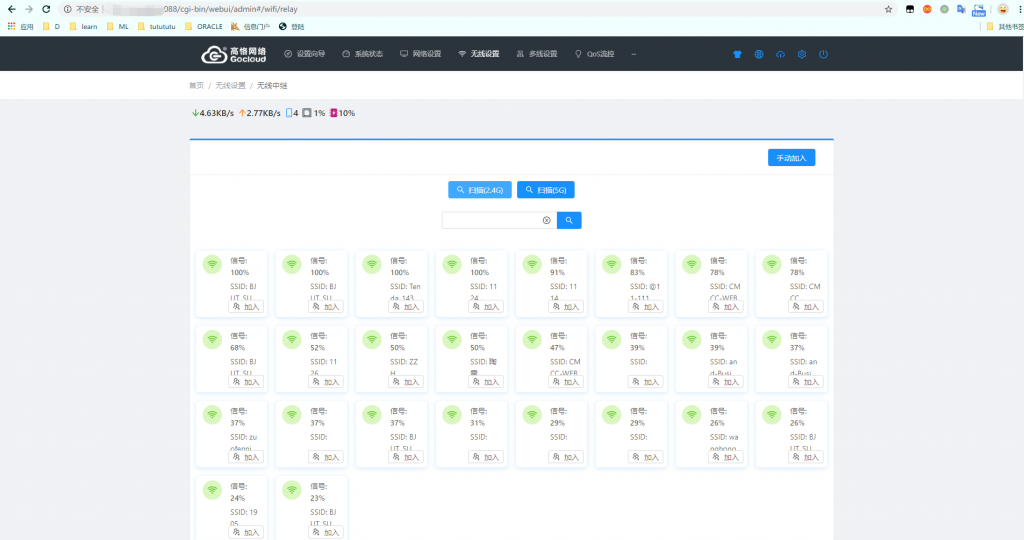Join the ZZ network with 50% signal

pyautogui.click(x=406, y=382)
